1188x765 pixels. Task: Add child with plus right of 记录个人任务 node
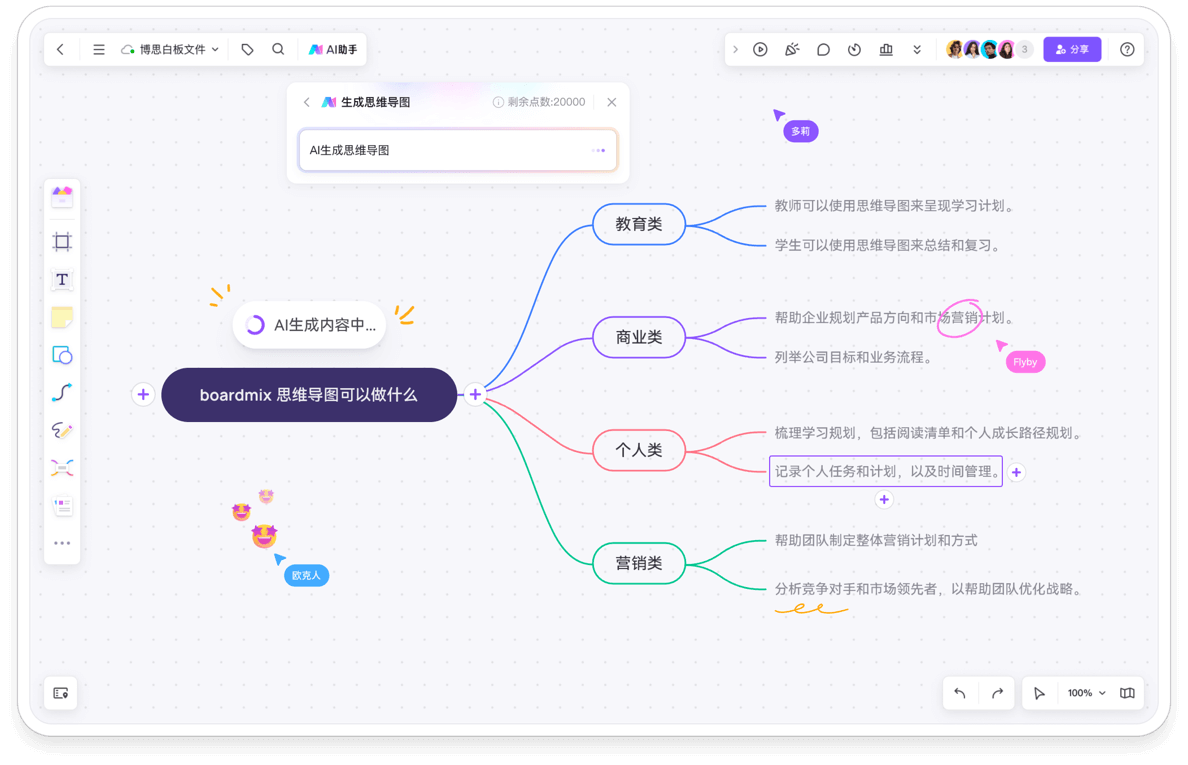1017,472
